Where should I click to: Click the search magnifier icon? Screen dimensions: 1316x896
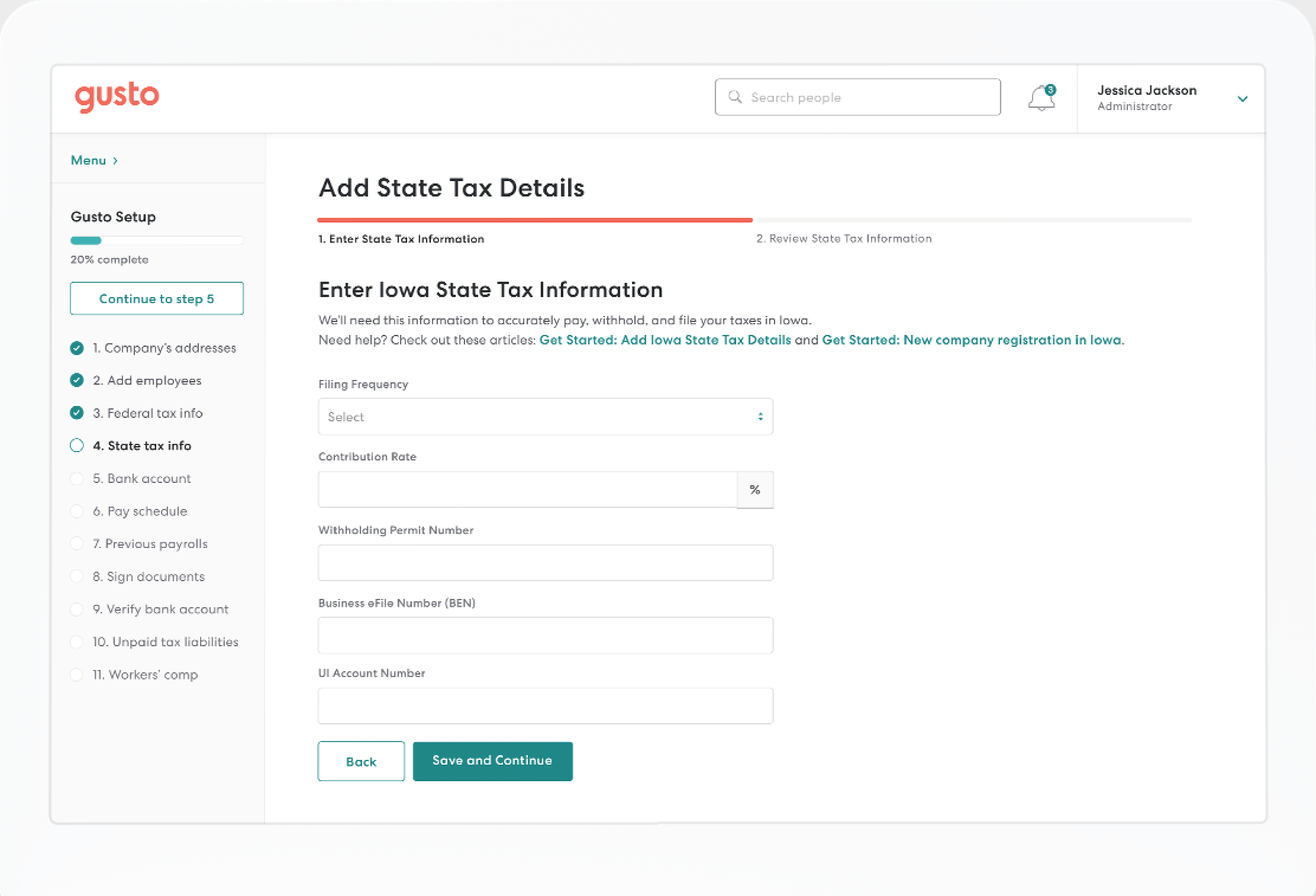point(735,97)
